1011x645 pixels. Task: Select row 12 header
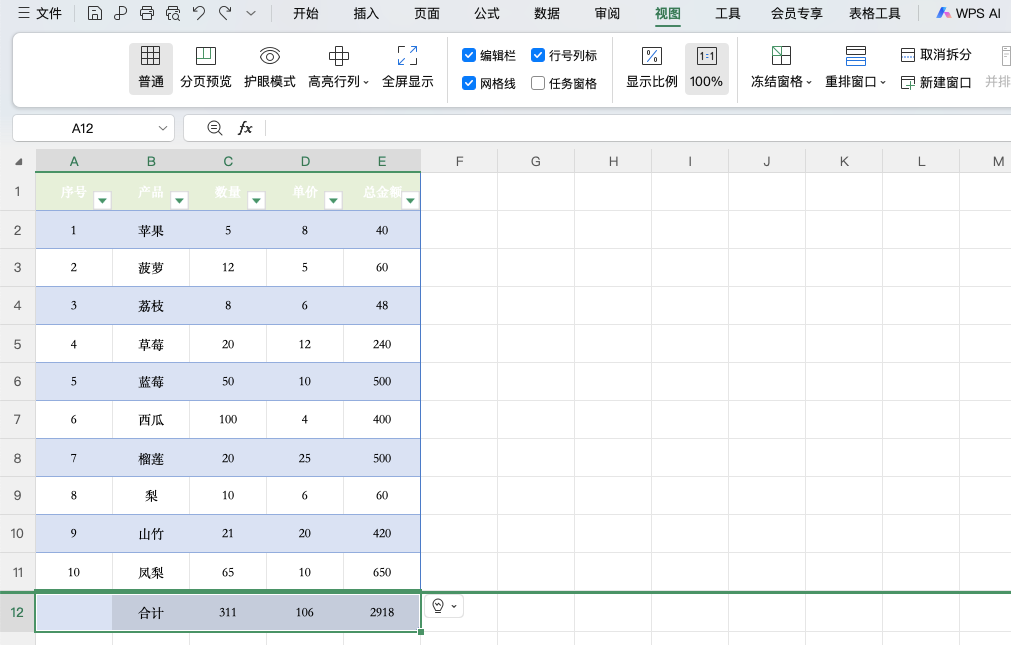(17, 612)
